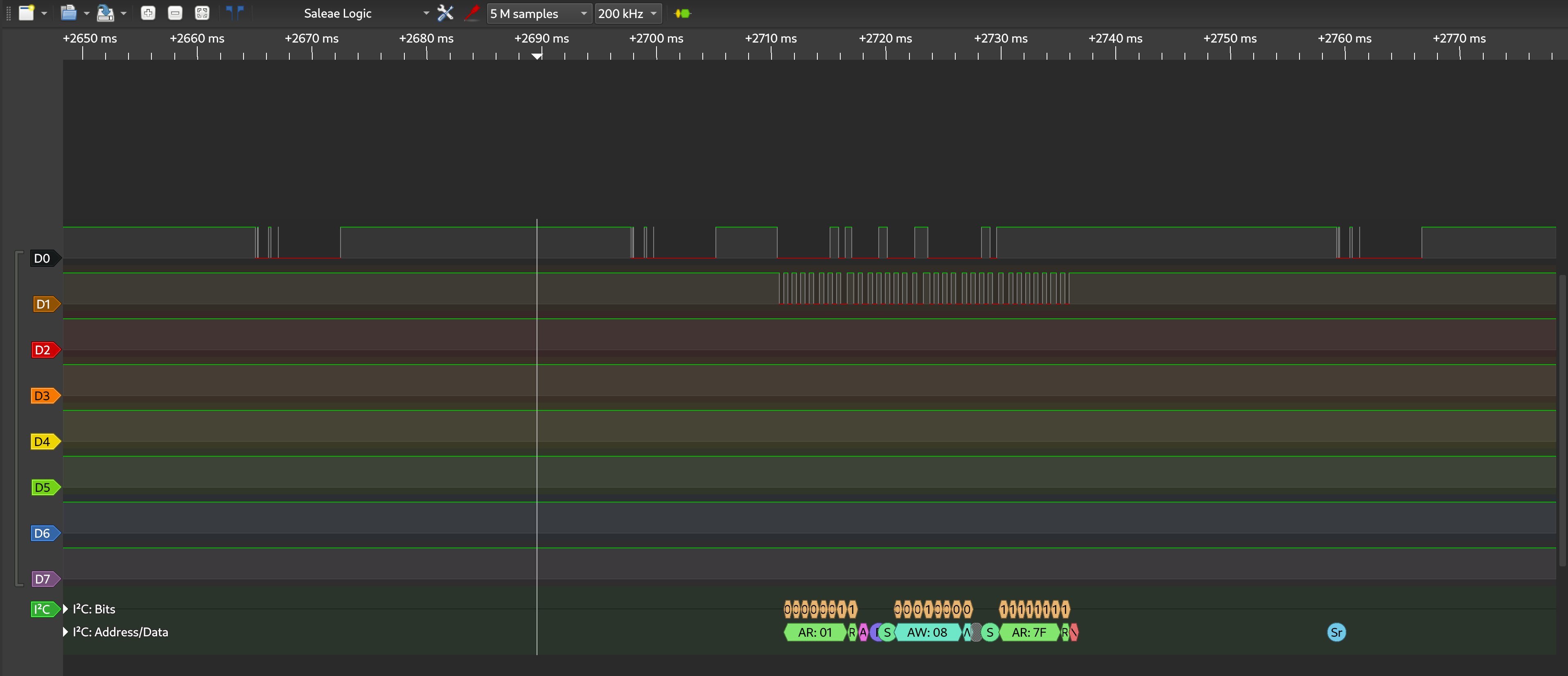This screenshot has height=676, width=1568.
Task: Expand the I²C: Address/Data row
Action: (66, 632)
